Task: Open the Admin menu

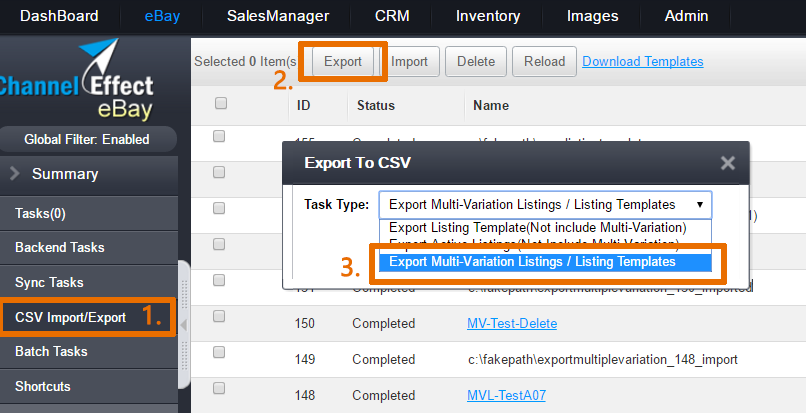Action: (686, 16)
